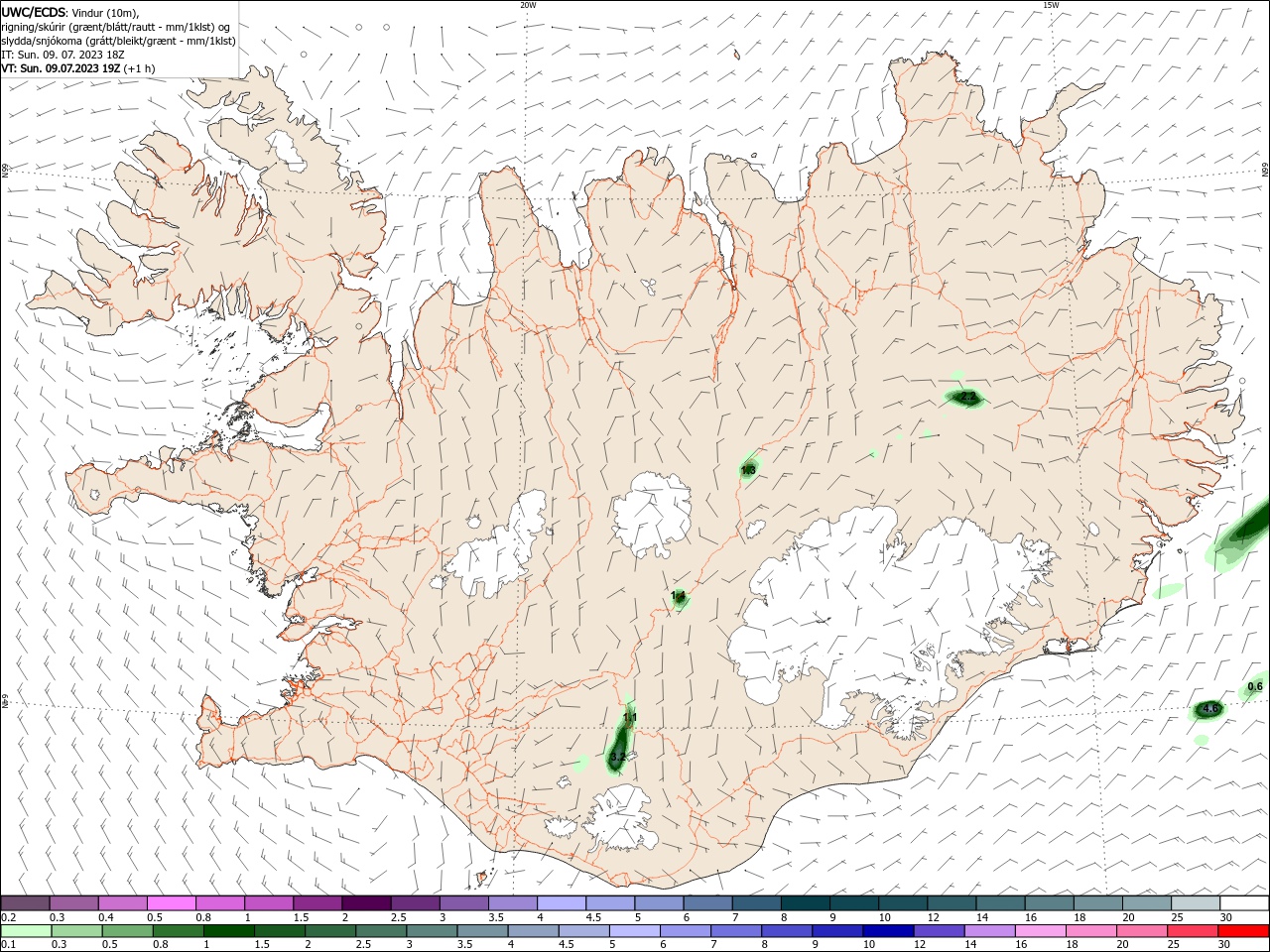Select the medium purple swatch labeled 3
This screenshot has width=1270, height=952.
[x=463, y=903]
